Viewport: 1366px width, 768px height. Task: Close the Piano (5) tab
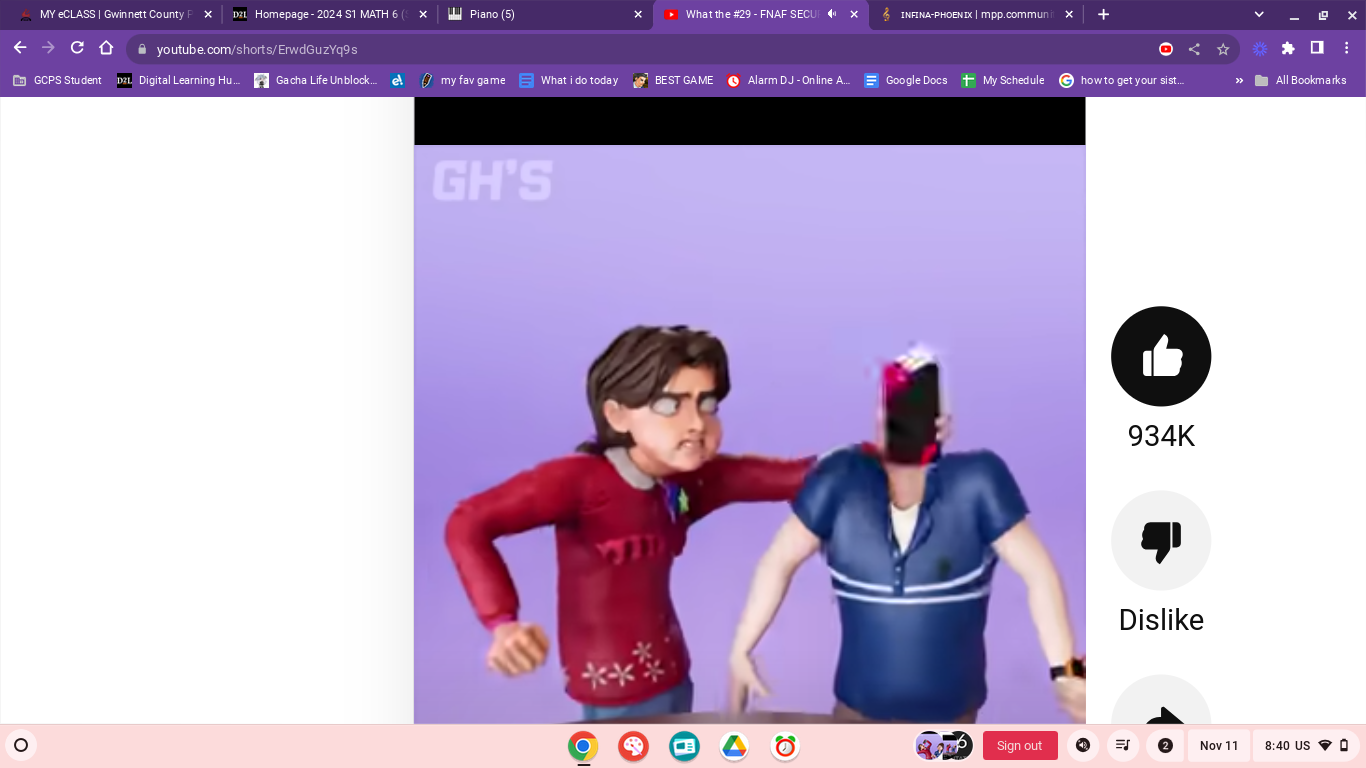(x=638, y=15)
